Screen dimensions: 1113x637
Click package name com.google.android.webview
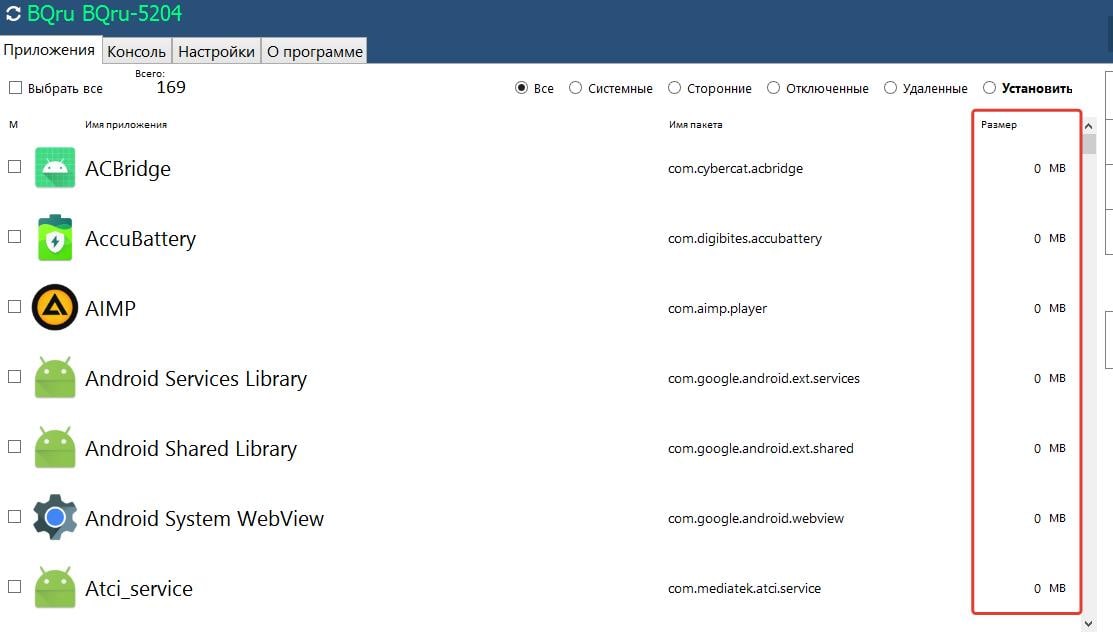(x=755, y=518)
